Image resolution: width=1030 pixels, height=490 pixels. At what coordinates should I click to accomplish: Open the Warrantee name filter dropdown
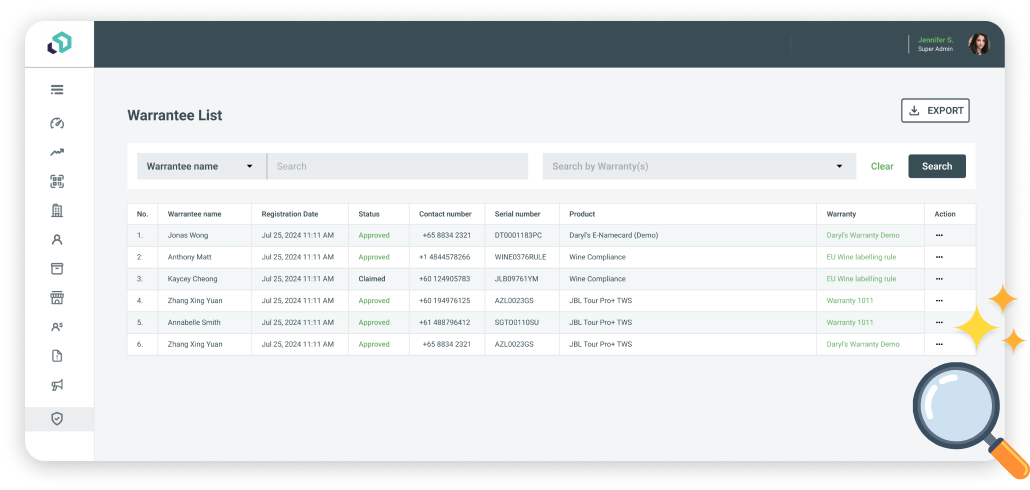tap(201, 166)
